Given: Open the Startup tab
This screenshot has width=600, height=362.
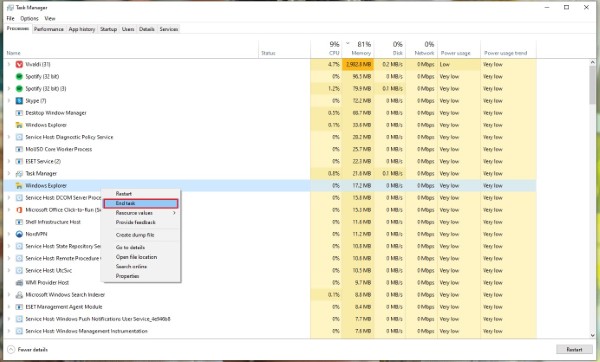Looking at the screenshot, I should 108,29.
